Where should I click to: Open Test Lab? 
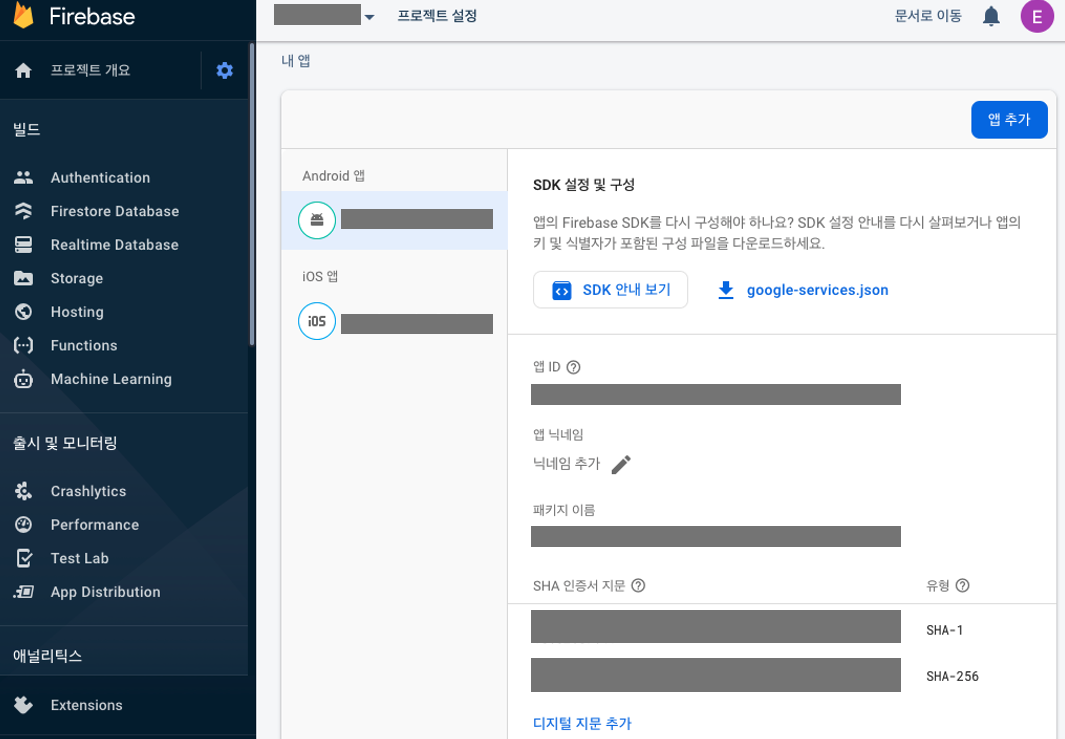pyautogui.click(x=79, y=558)
